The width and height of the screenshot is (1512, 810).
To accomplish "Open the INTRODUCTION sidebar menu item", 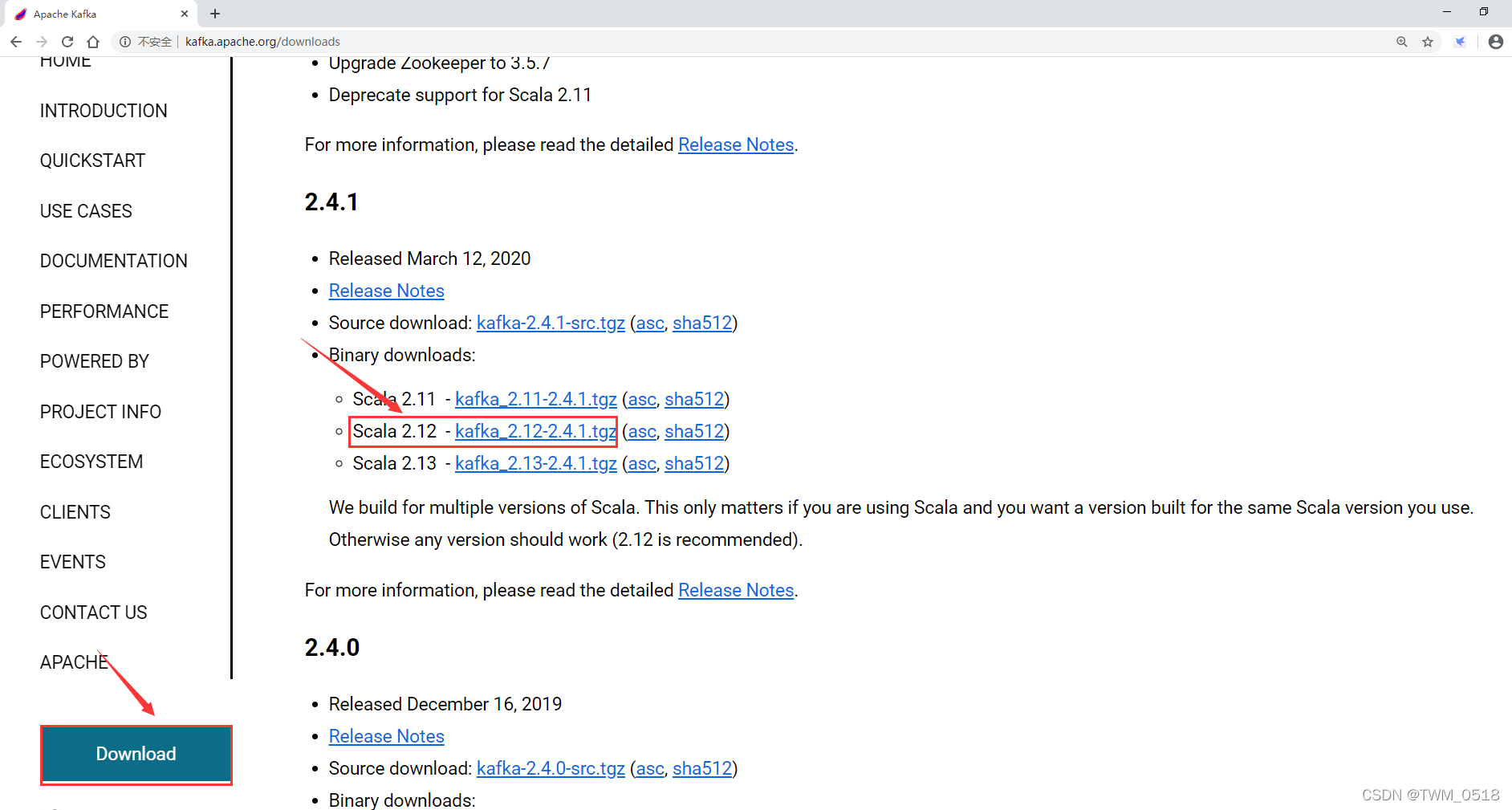I will (x=104, y=111).
